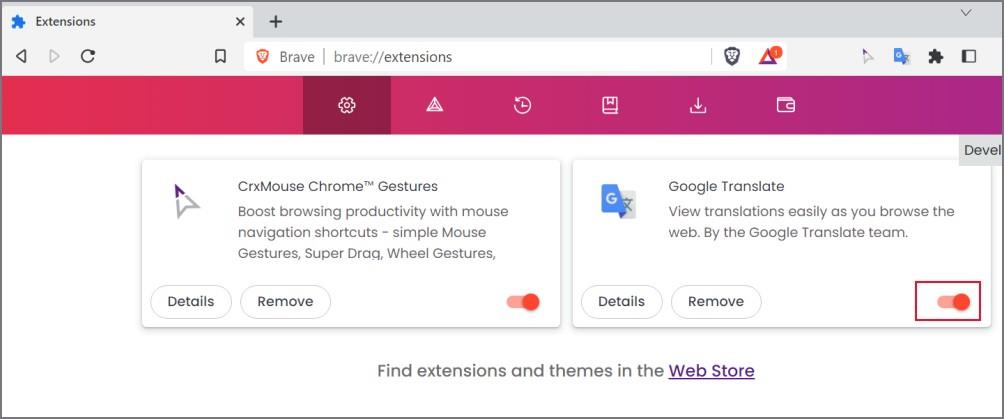
Task: Remove the CrxMouse Chrome Gestures extension
Action: [x=286, y=302]
